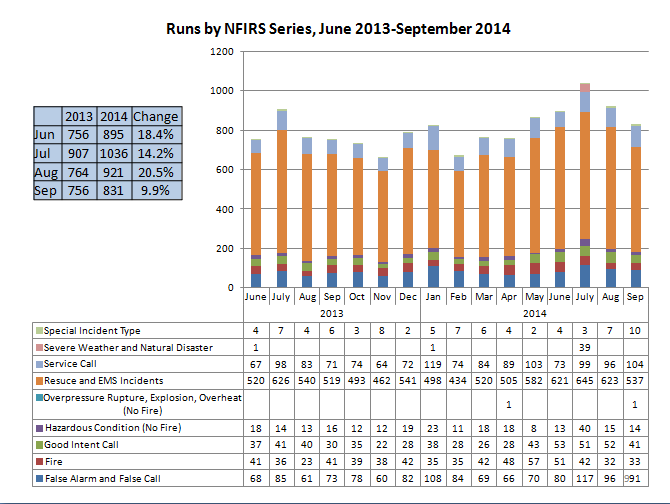Click the '2013' year label under the axis
Image resolution: width=670 pixels, height=504 pixels.
(x=332, y=314)
